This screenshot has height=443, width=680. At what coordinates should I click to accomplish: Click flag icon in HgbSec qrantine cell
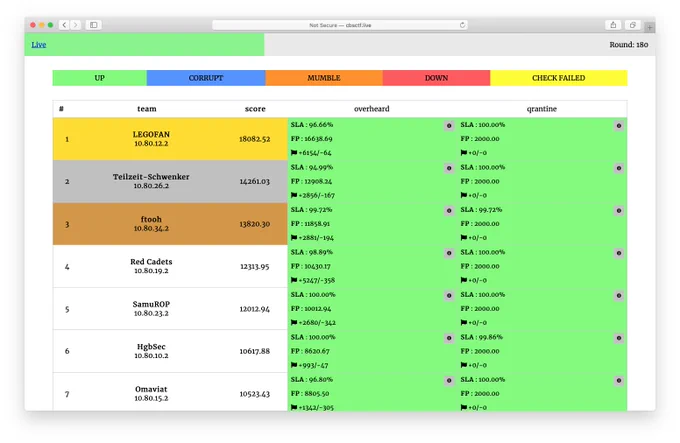(464, 365)
